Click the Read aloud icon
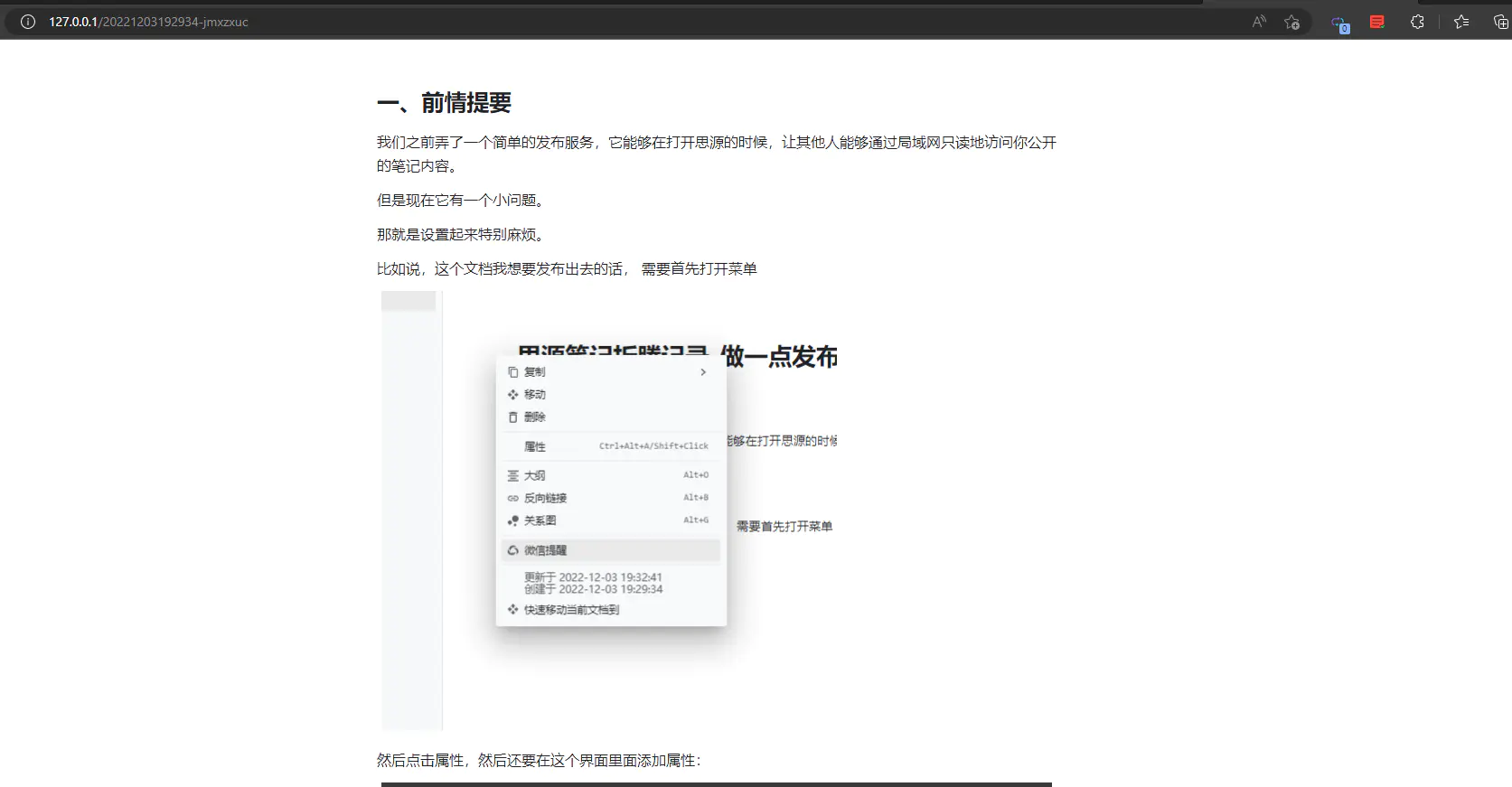 pos(1259,22)
